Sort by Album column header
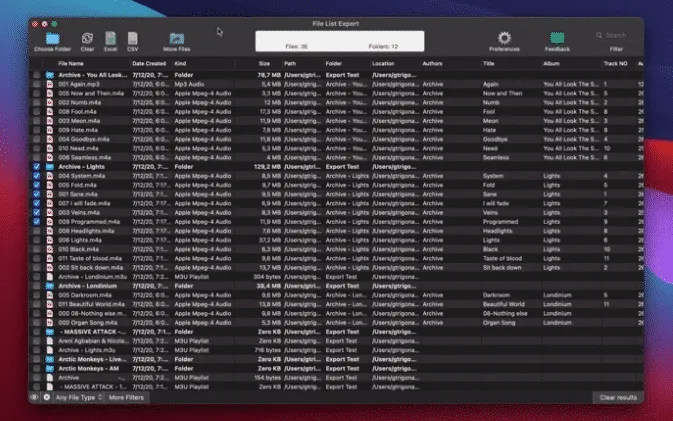The width and height of the screenshot is (673, 421). click(x=552, y=64)
